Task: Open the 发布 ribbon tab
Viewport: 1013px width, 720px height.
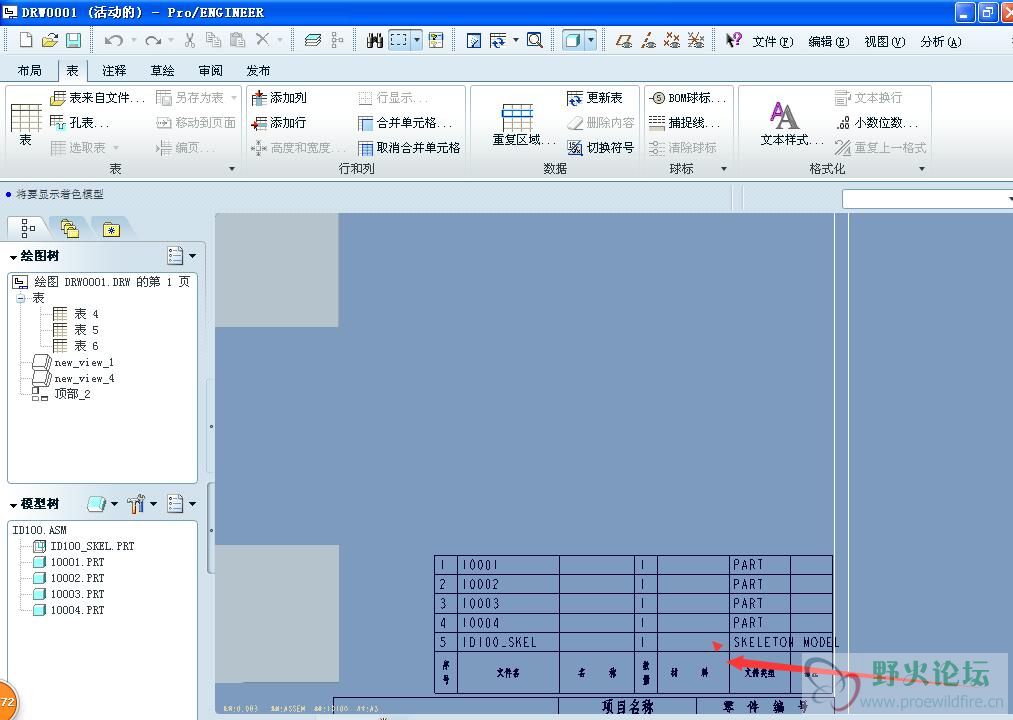Action: pyautogui.click(x=258, y=70)
